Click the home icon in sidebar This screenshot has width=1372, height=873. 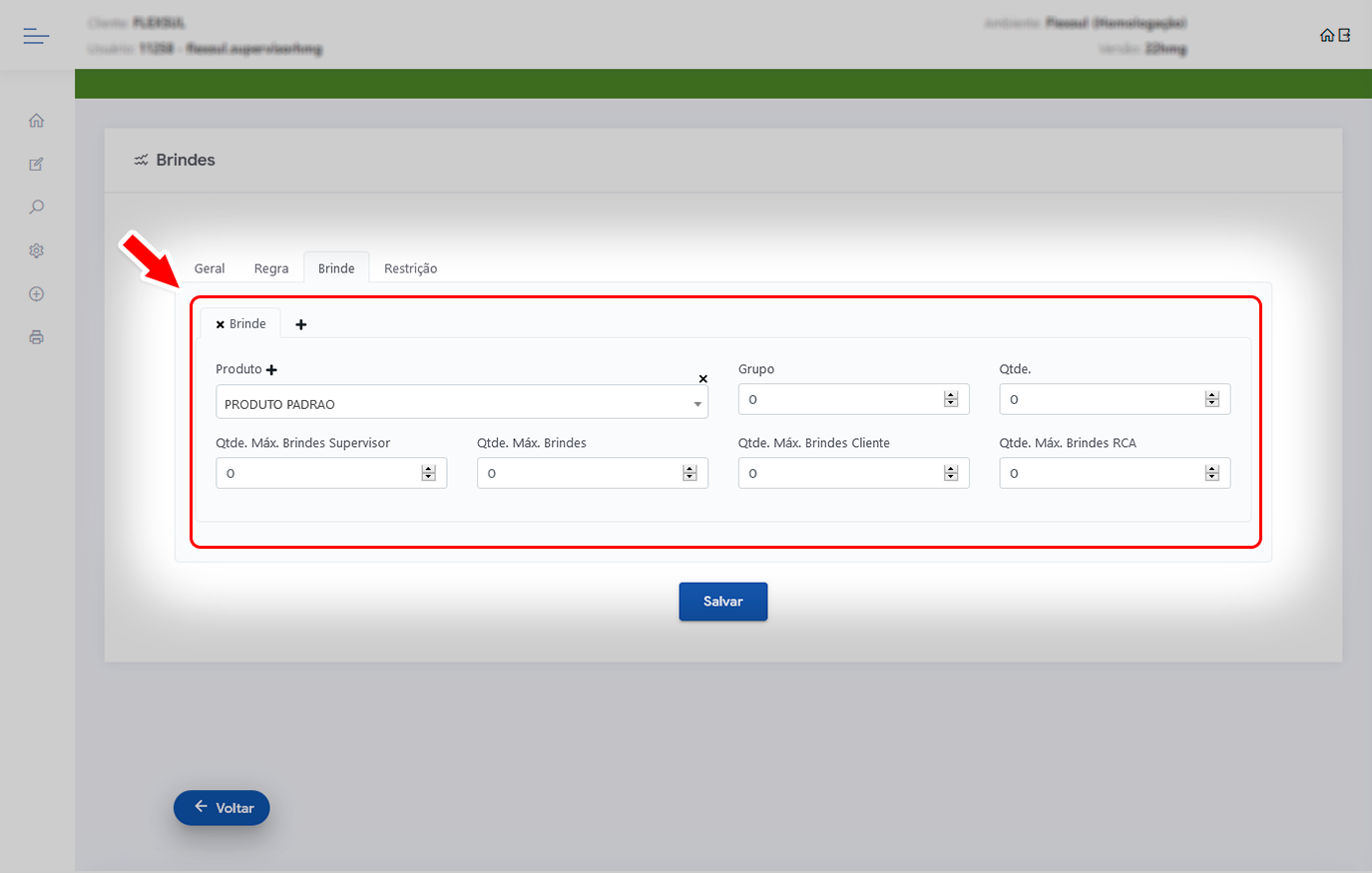37,121
